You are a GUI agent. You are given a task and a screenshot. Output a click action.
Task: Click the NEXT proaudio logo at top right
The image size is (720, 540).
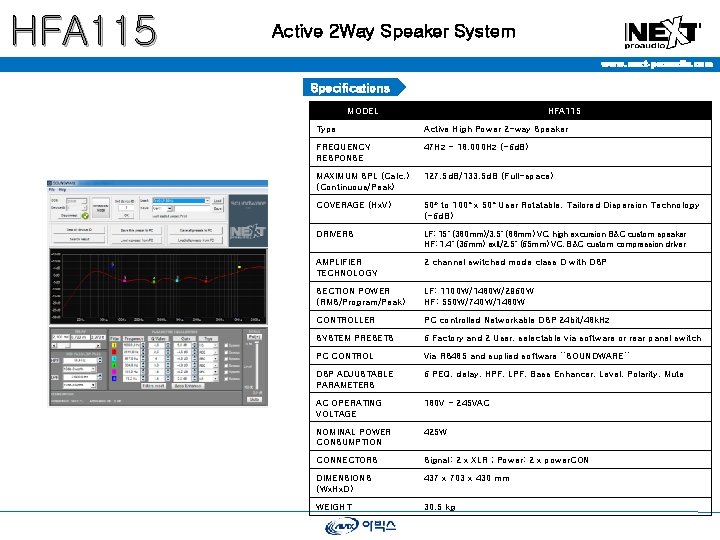[x=662, y=32]
